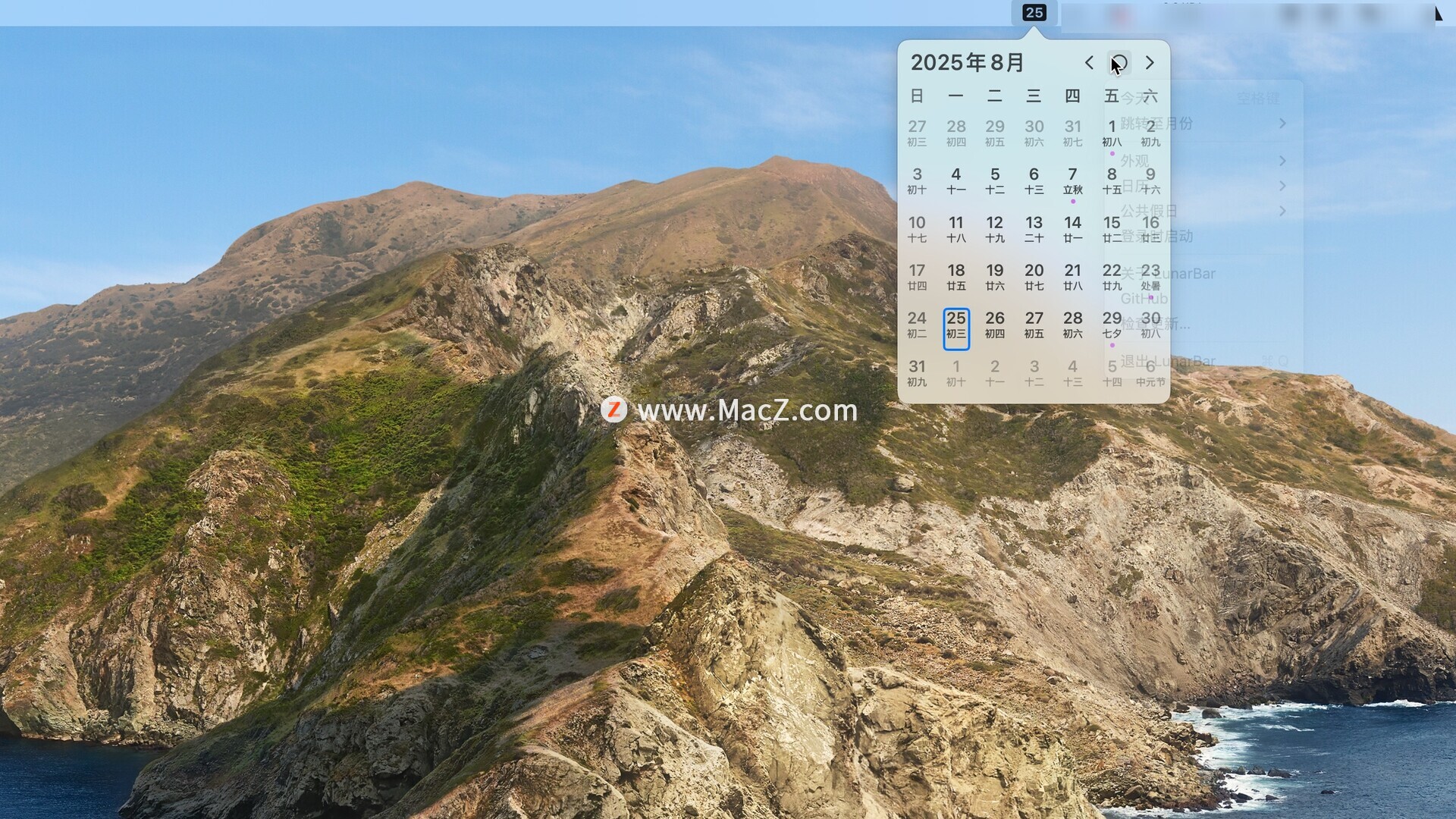Image resolution: width=1456 pixels, height=819 pixels.
Task: Select August 8 labeled 十五
Action: 1112,182
